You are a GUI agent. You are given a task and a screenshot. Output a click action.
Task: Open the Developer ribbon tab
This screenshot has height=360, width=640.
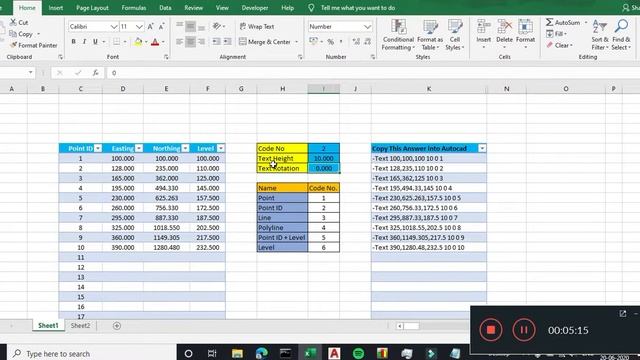click(x=255, y=8)
